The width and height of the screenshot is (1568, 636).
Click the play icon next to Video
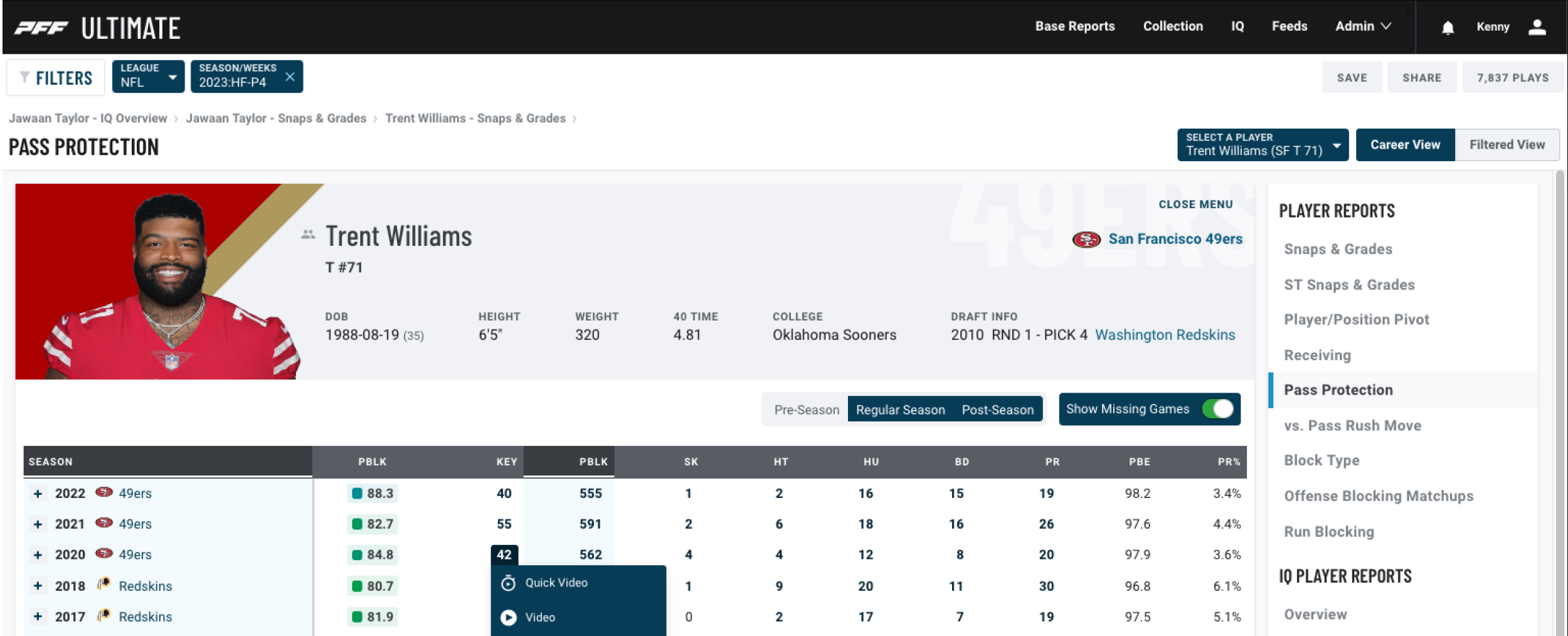point(509,617)
